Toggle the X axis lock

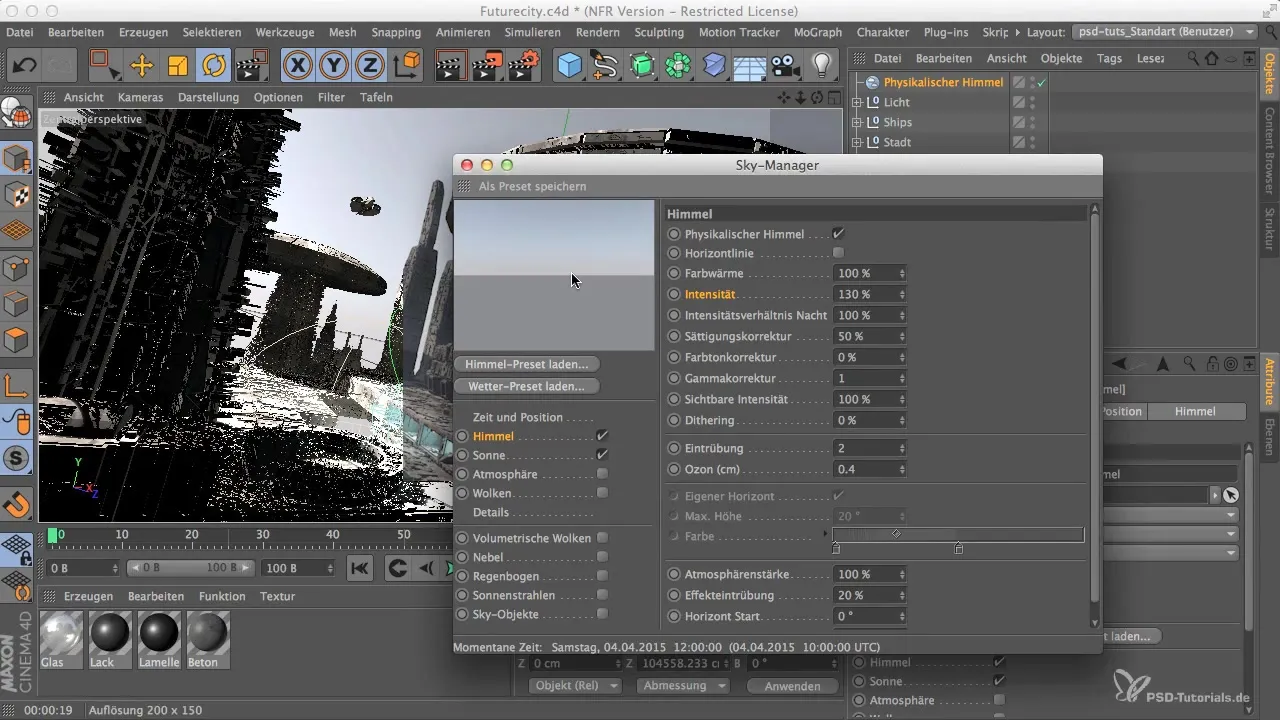[298, 66]
